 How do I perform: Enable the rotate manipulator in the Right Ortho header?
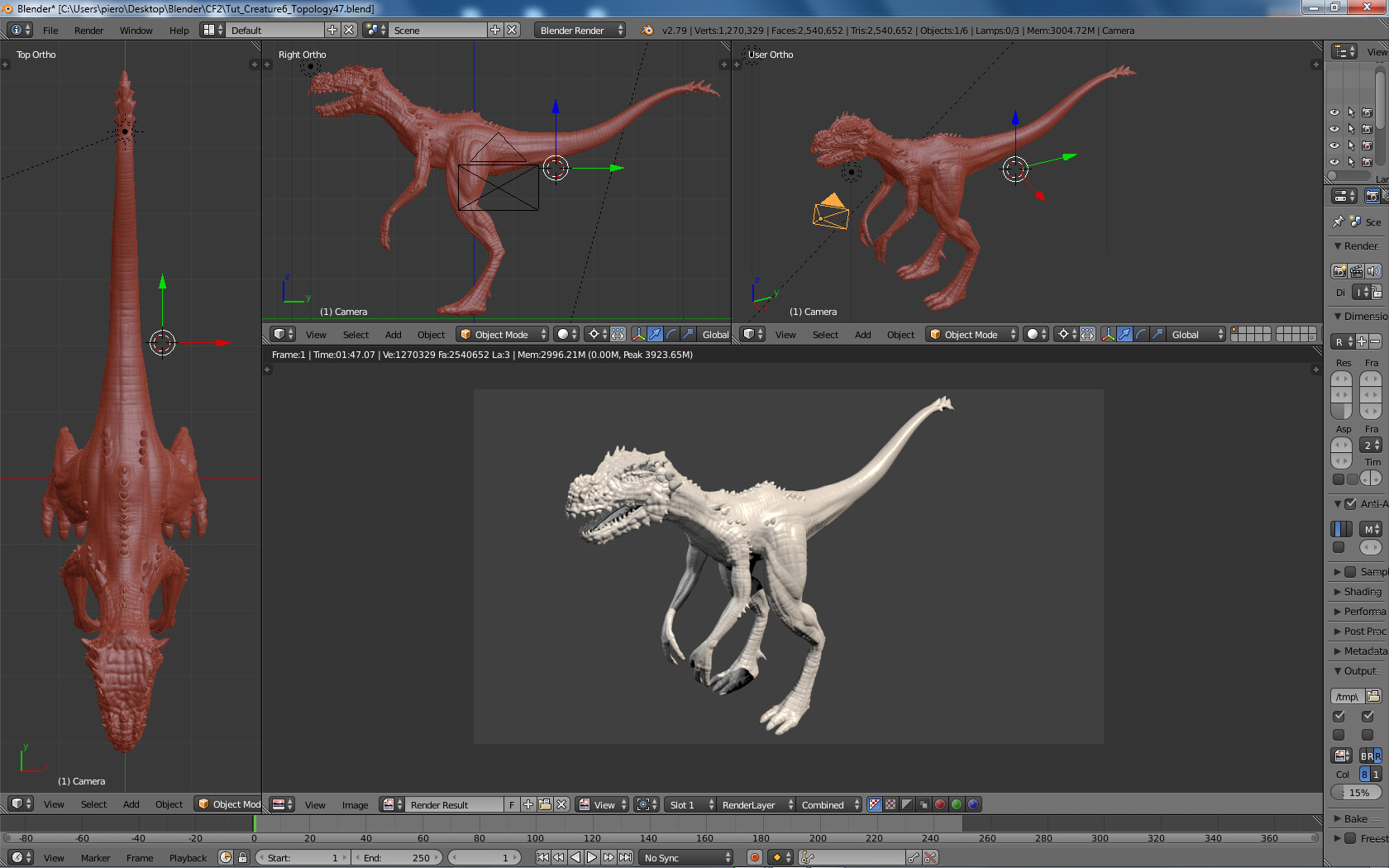click(x=671, y=334)
